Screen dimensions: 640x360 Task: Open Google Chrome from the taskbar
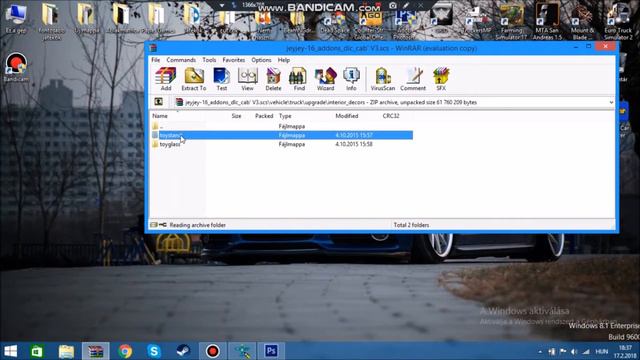pyautogui.click(x=125, y=351)
